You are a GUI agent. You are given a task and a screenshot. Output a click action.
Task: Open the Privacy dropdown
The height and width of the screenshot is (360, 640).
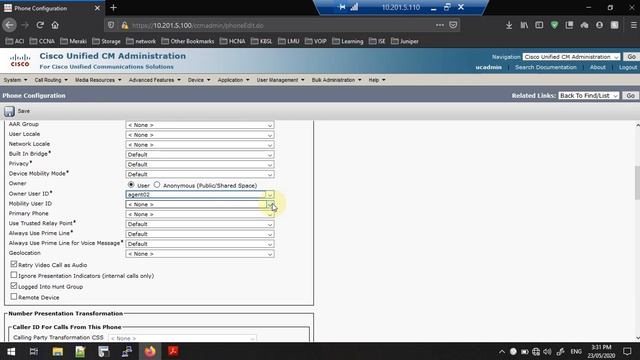click(200, 164)
